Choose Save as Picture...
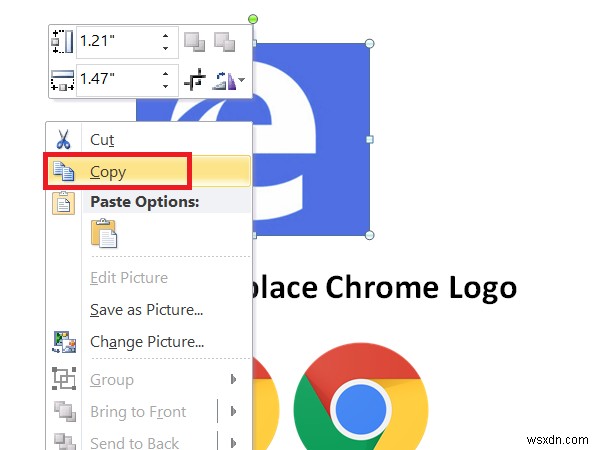The width and height of the screenshot is (600, 450). pyautogui.click(x=147, y=310)
